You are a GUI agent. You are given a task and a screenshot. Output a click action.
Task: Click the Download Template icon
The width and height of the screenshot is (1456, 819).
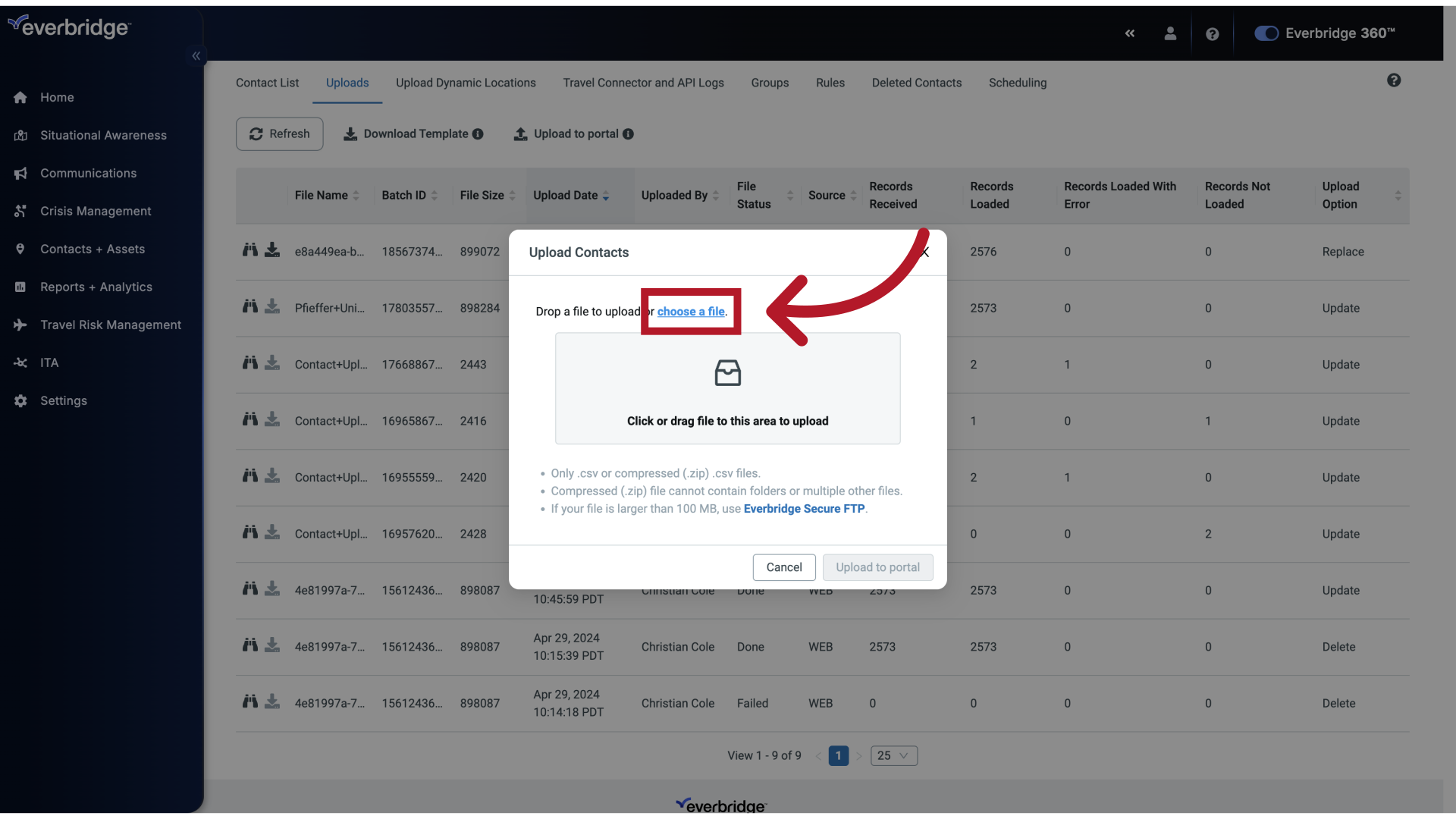pyautogui.click(x=350, y=133)
